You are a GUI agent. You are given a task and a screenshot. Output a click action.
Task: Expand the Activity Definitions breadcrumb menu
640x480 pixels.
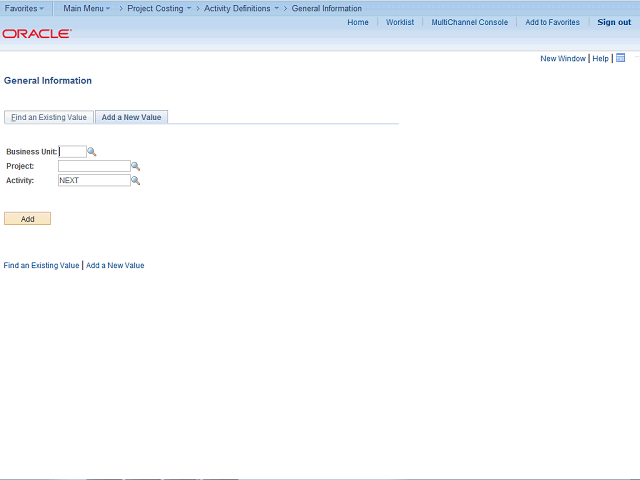click(241, 8)
